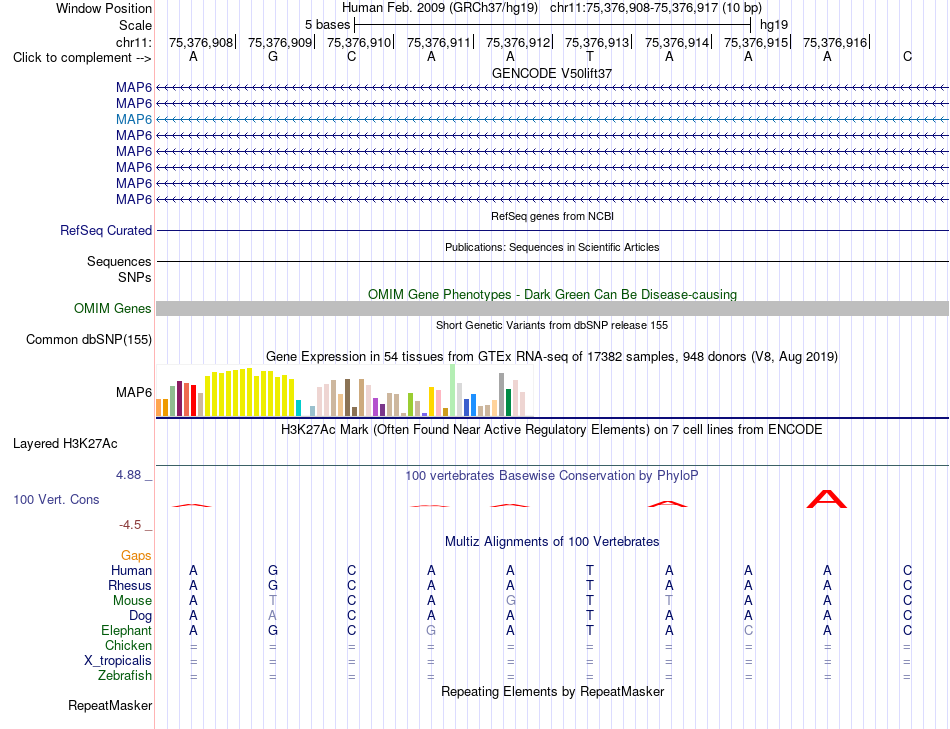Click the Layered H3K27Ac track label

(x=65, y=444)
